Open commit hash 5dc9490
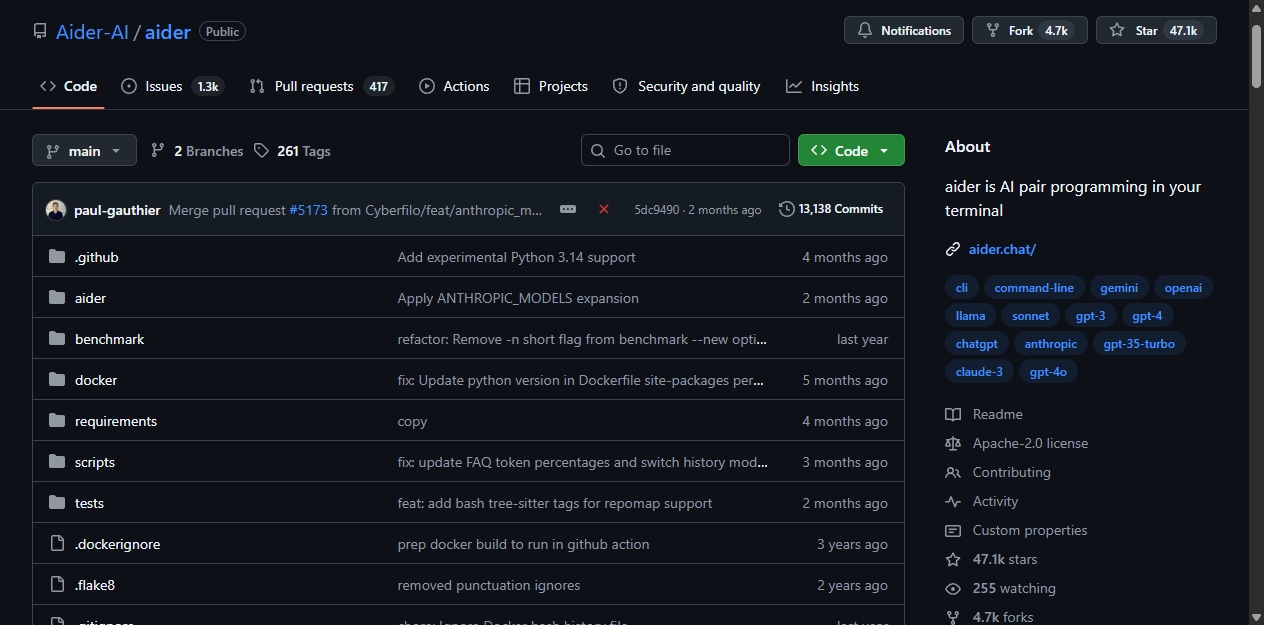The height and width of the screenshot is (625, 1264). 656,210
